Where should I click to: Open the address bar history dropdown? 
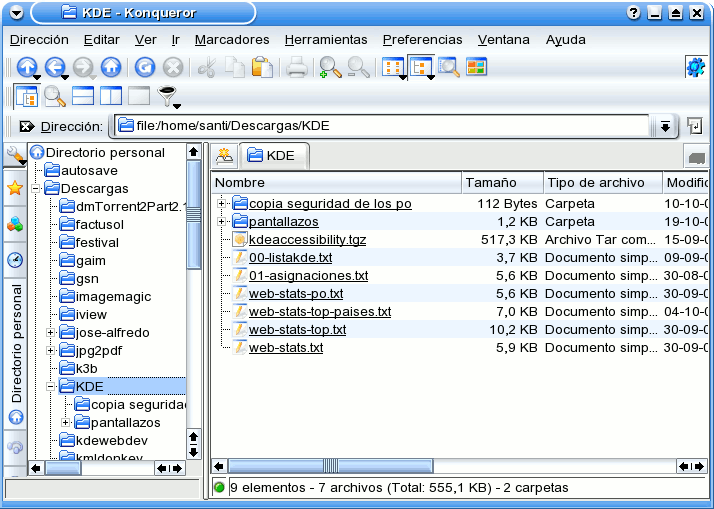pyautogui.click(x=664, y=126)
